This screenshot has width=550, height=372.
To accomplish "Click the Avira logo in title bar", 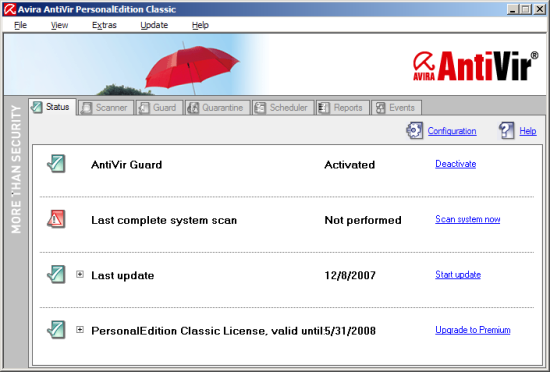I will point(9,9).
